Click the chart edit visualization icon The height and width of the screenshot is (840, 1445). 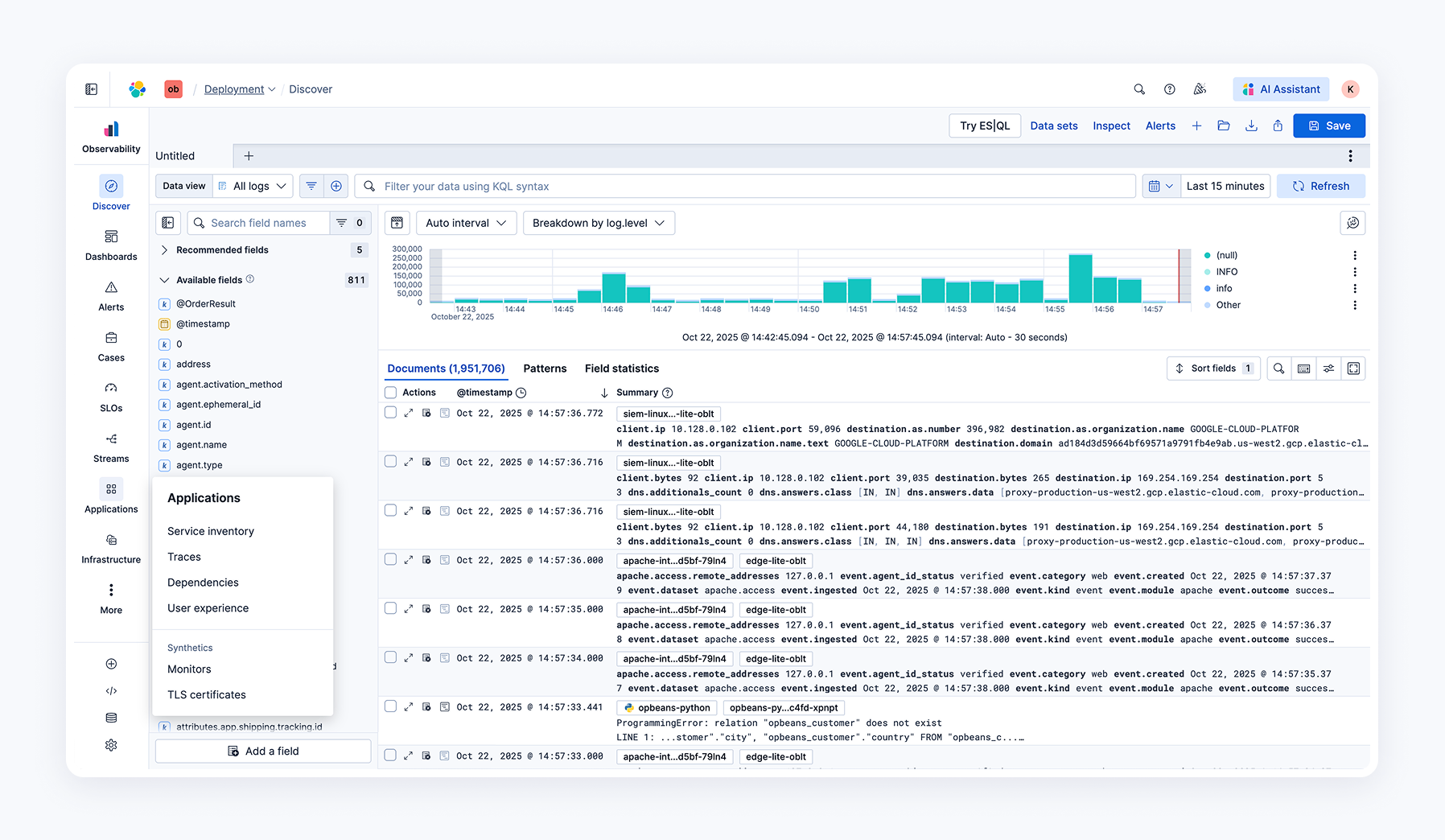click(x=1352, y=223)
